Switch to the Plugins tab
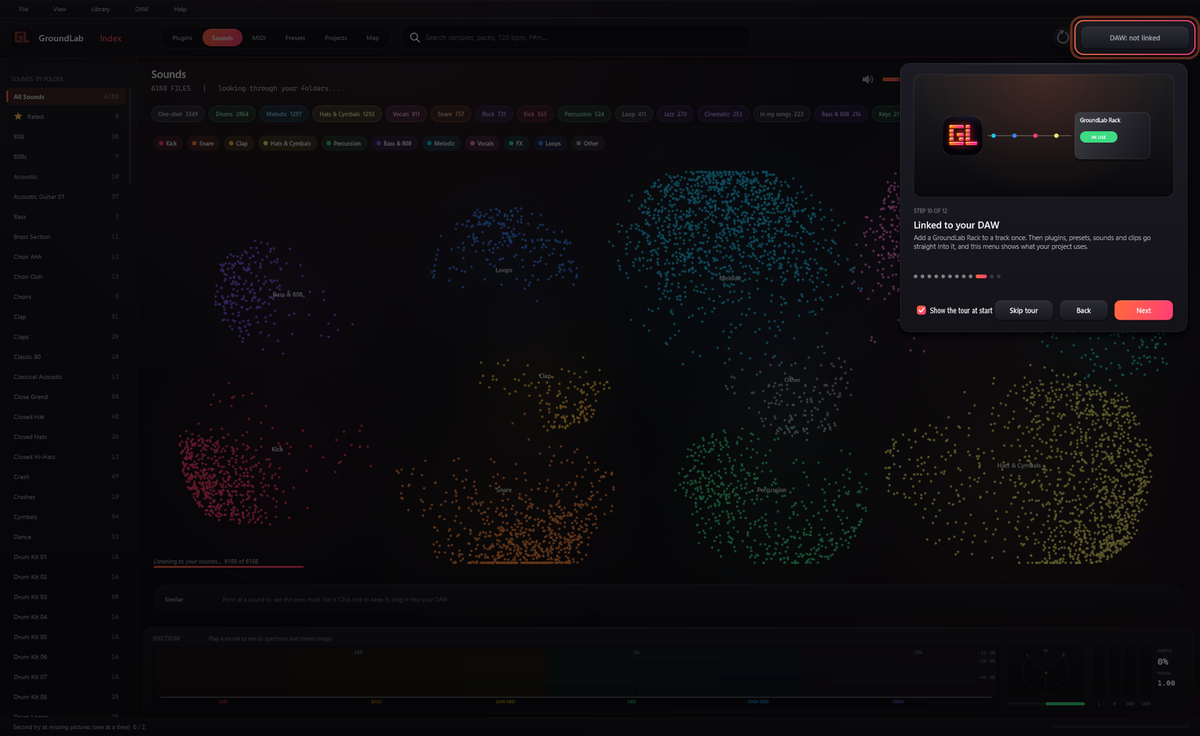The image size is (1200, 736). click(x=182, y=38)
